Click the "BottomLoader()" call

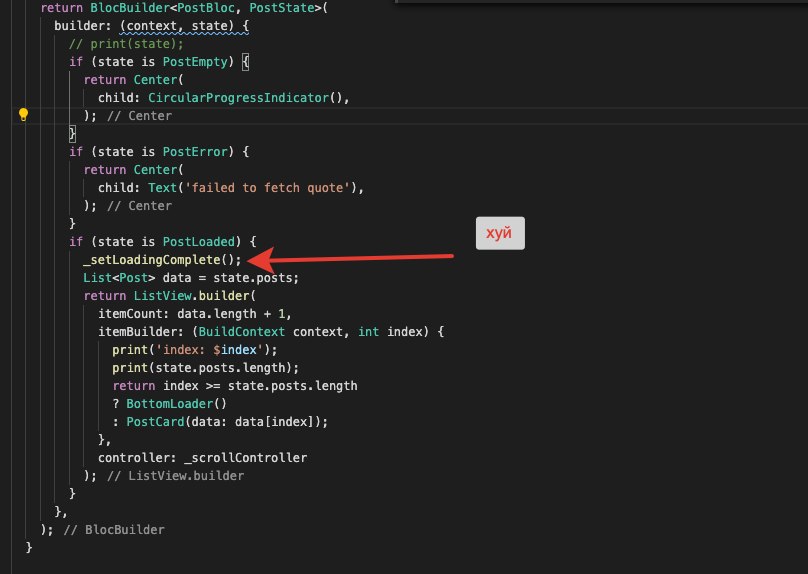(176, 403)
